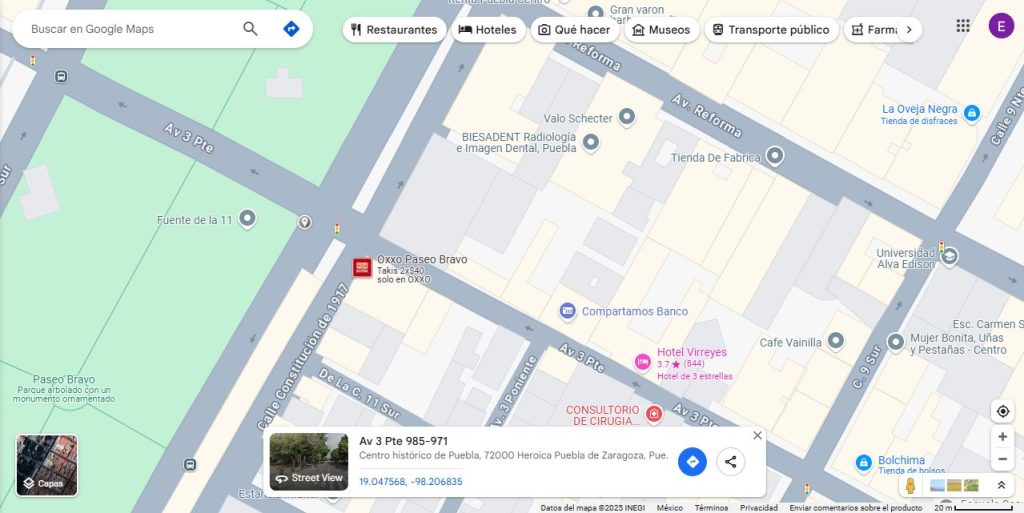Expand the map imagery options panel

1001,485
